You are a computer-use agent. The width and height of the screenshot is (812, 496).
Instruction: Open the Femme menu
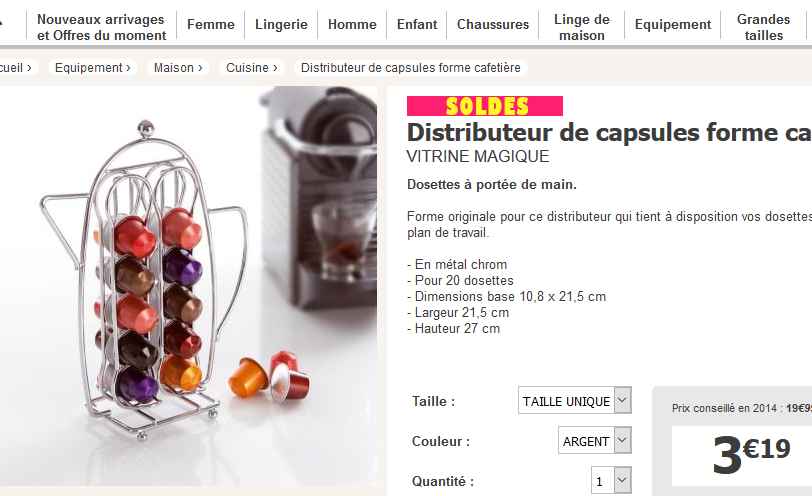click(211, 24)
